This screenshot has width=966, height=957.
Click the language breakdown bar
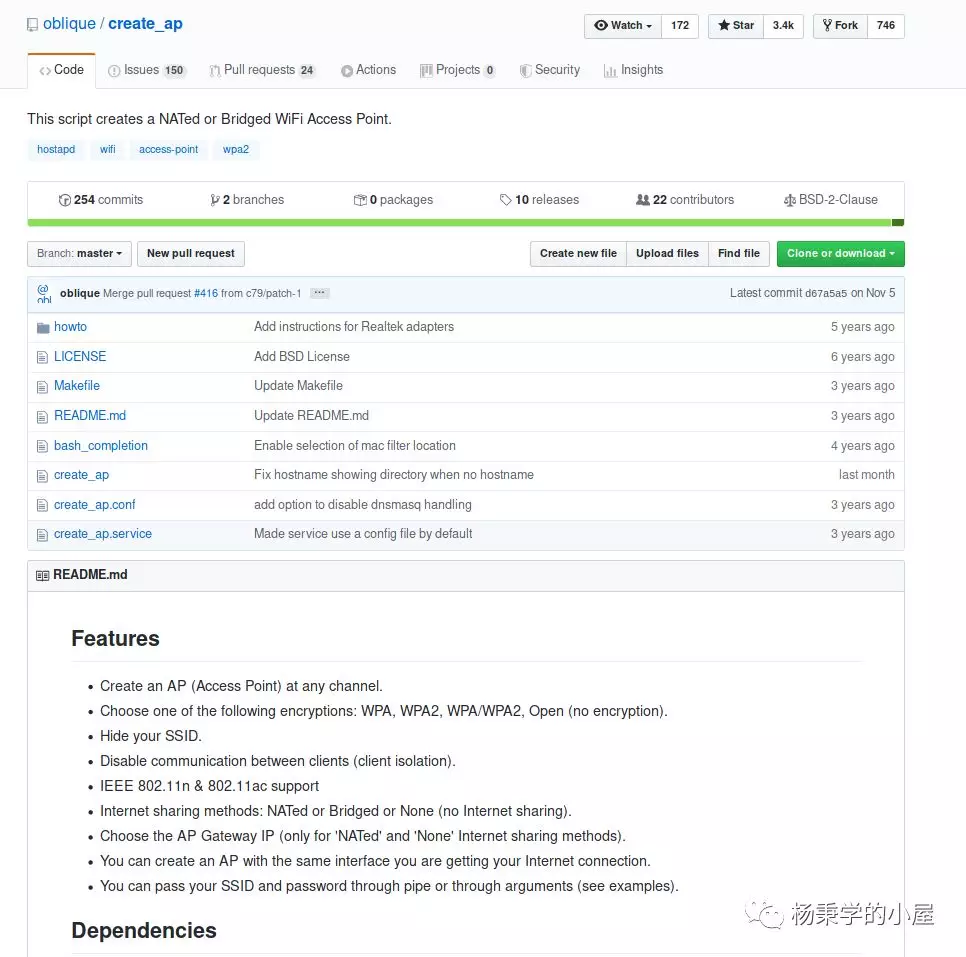tap(466, 222)
